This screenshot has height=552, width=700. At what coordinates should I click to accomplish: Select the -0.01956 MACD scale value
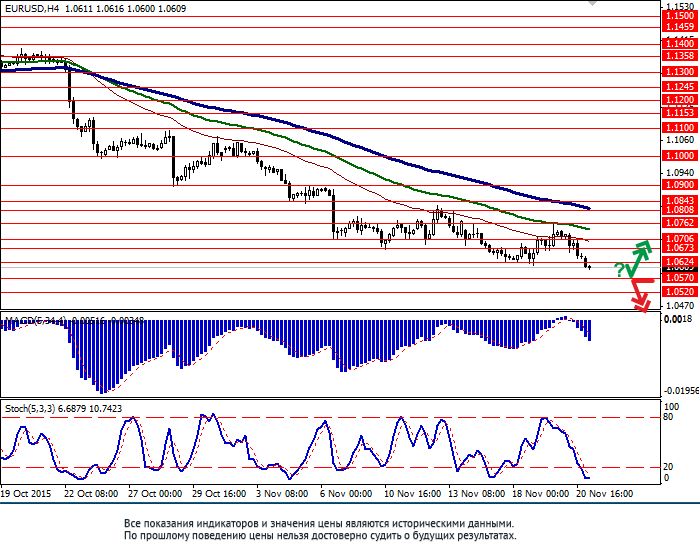[x=681, y=391]
